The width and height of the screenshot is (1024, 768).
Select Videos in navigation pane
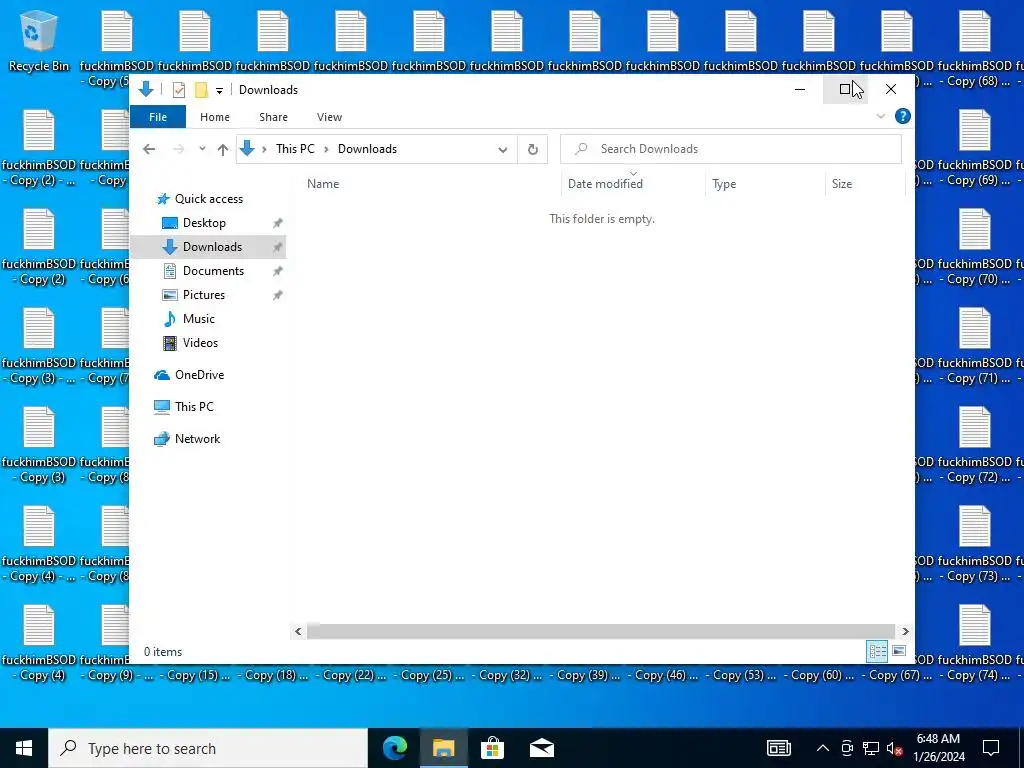pos(200,343)
